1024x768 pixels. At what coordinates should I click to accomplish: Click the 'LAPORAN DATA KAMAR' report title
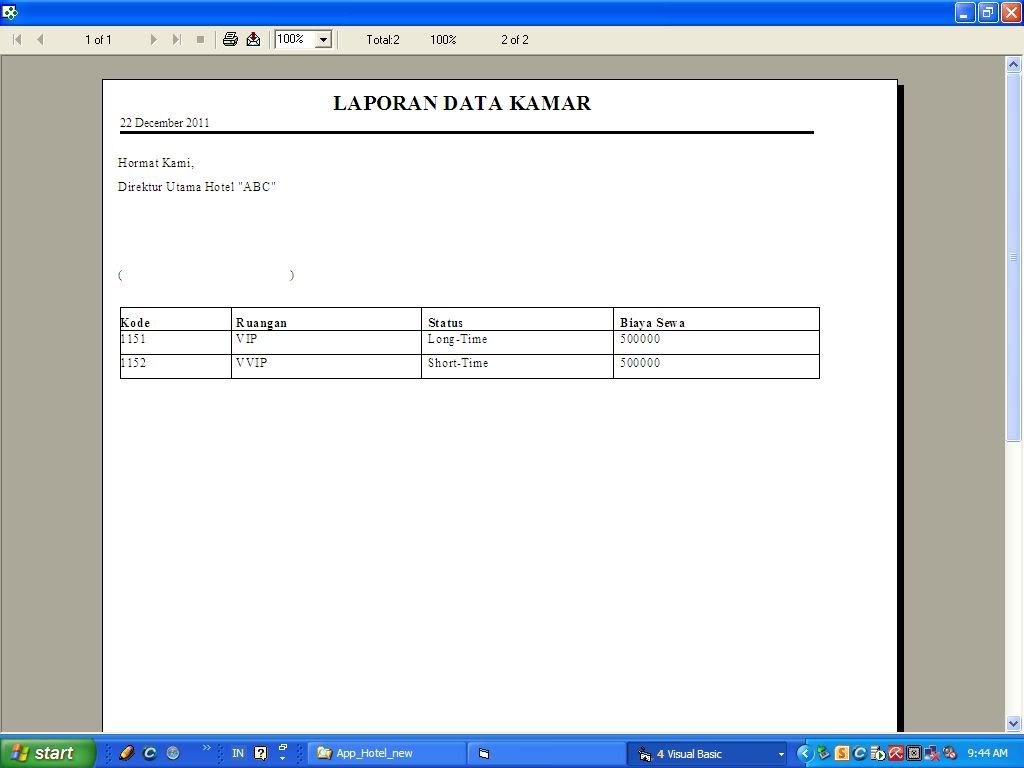[462, 103]
